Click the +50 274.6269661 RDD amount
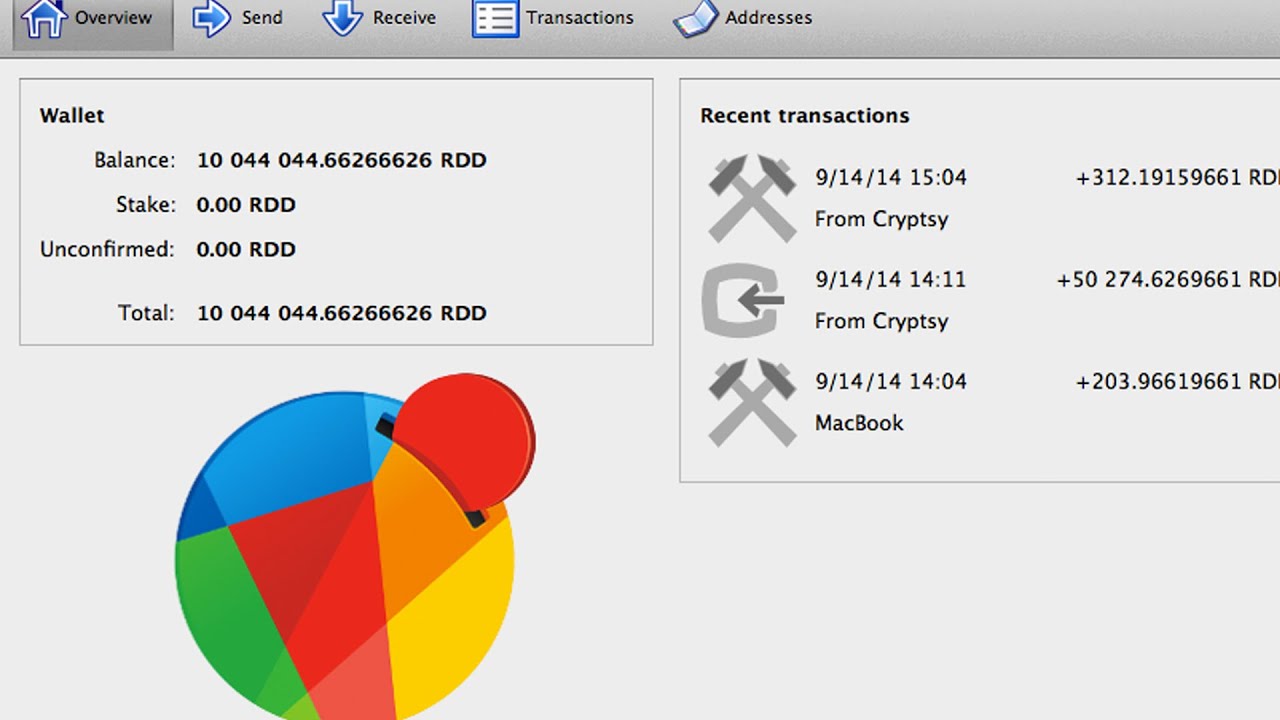Screen dimensions: 1280x720 [1168, 280]
